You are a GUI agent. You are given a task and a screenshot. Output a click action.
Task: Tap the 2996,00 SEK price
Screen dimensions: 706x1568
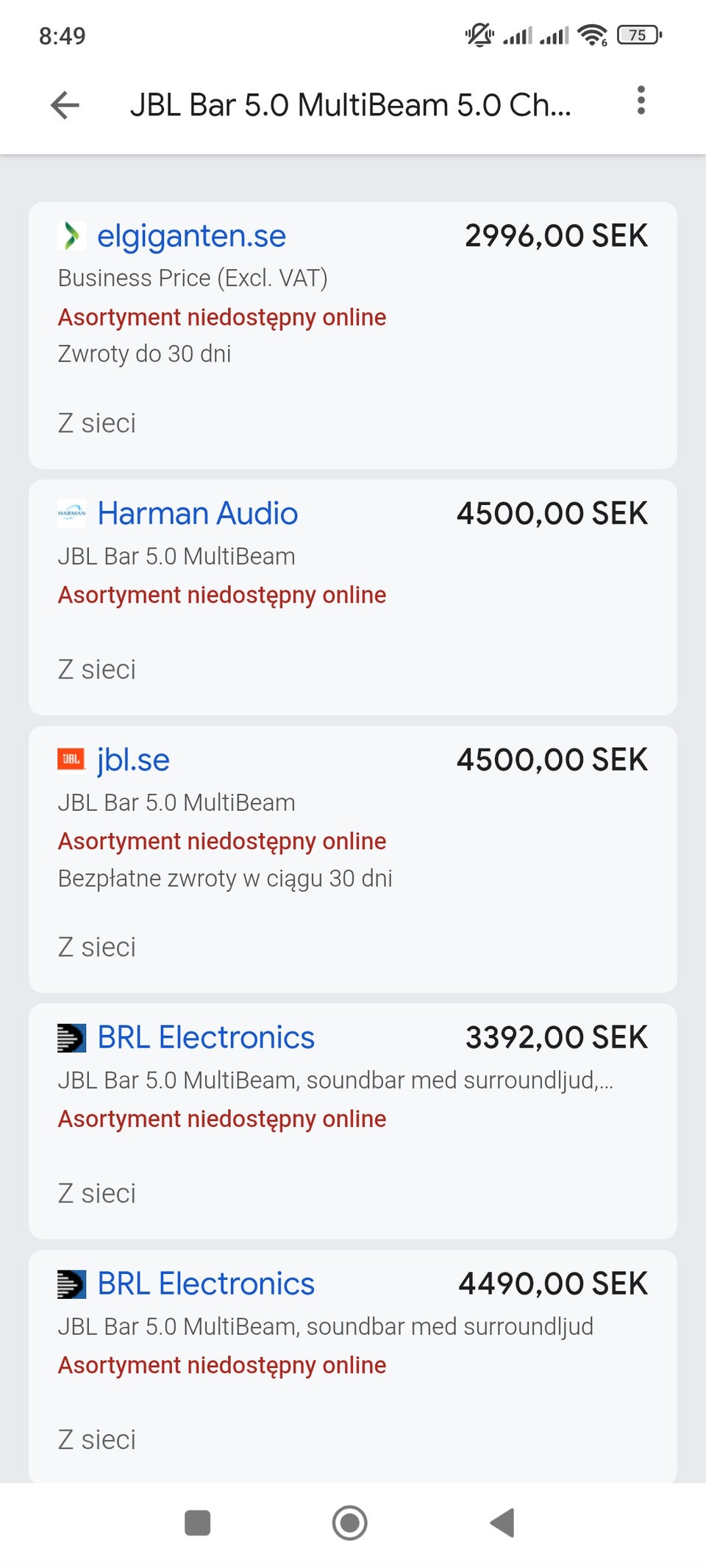tap(556, 236)
